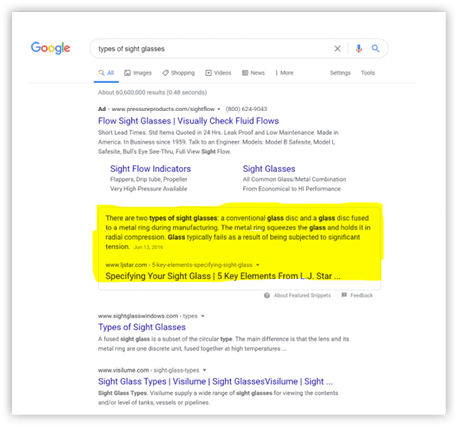Click the Feedback link
The width and height of the screenshot is (458, 427).
[361, 295]
